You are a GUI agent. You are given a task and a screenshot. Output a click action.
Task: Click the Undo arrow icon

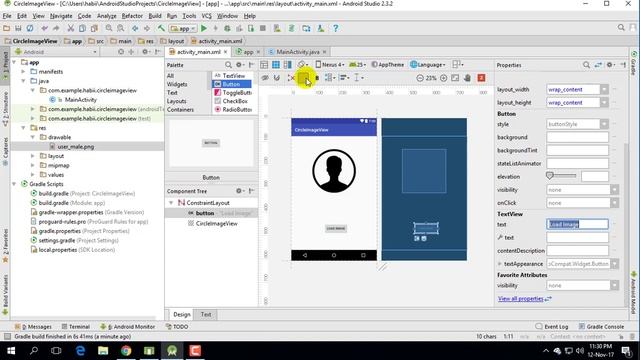[x=44, y=28]
